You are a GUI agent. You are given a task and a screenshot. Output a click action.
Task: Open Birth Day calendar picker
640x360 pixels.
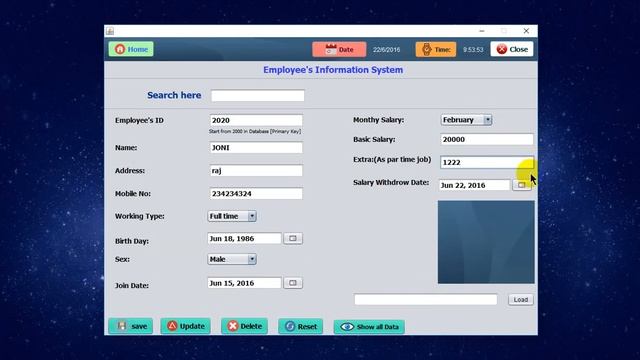tap(293, 238)
